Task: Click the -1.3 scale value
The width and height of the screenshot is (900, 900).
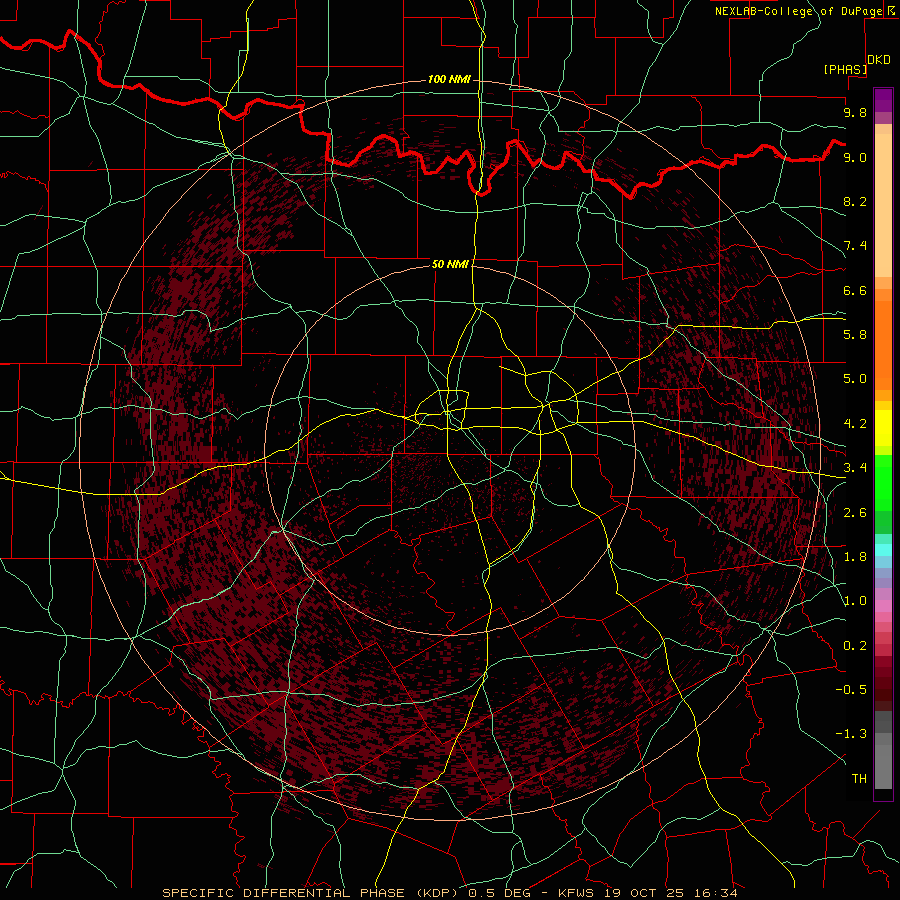Action: click(851, 734)
